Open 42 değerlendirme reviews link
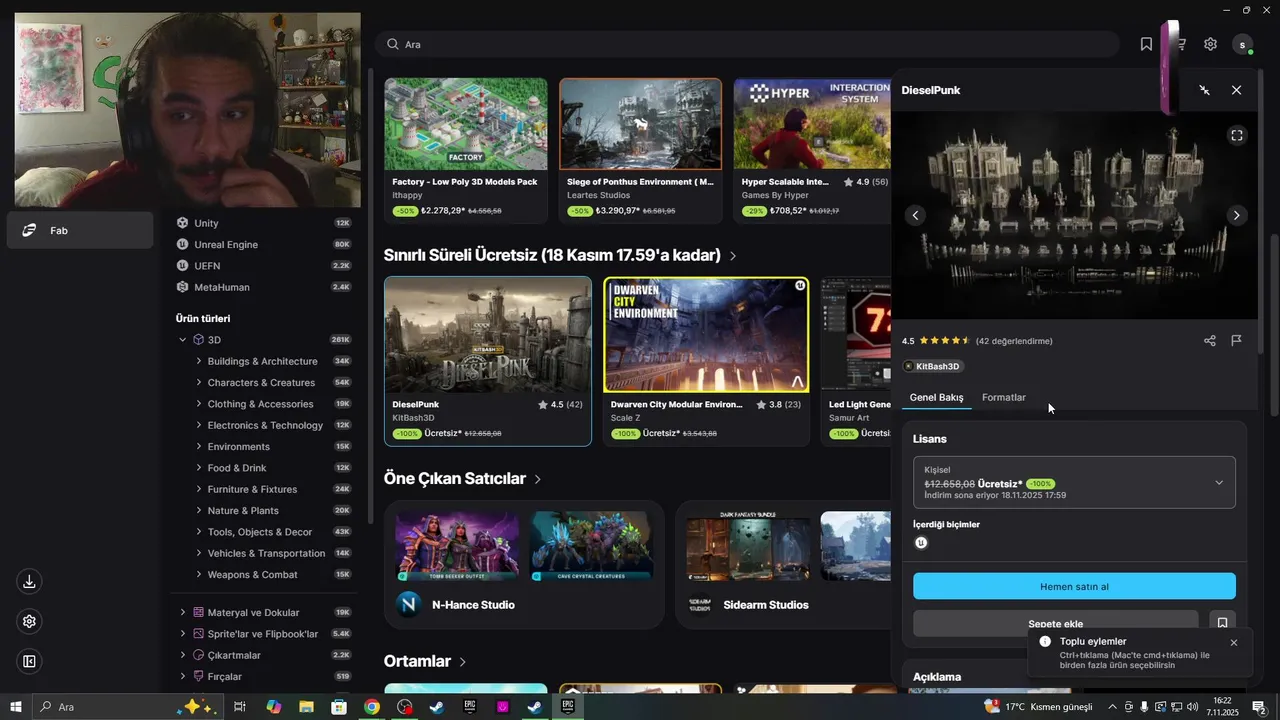1280x720 pixels. pyautogui.click(x=1014, y=341)
